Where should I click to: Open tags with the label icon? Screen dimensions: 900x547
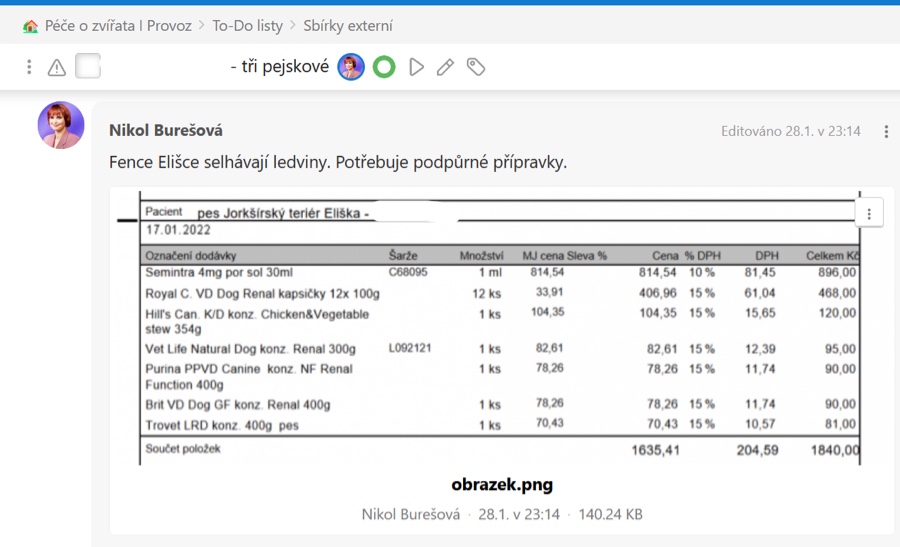[476, 67]
